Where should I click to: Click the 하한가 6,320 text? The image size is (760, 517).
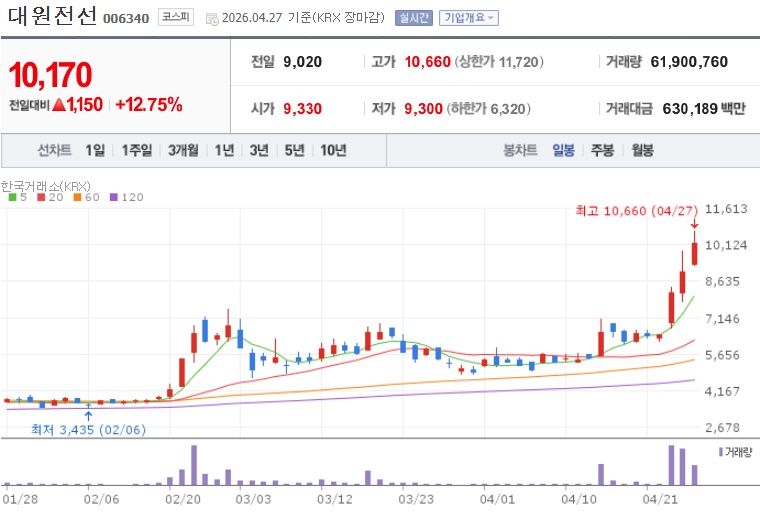(489, 109)
